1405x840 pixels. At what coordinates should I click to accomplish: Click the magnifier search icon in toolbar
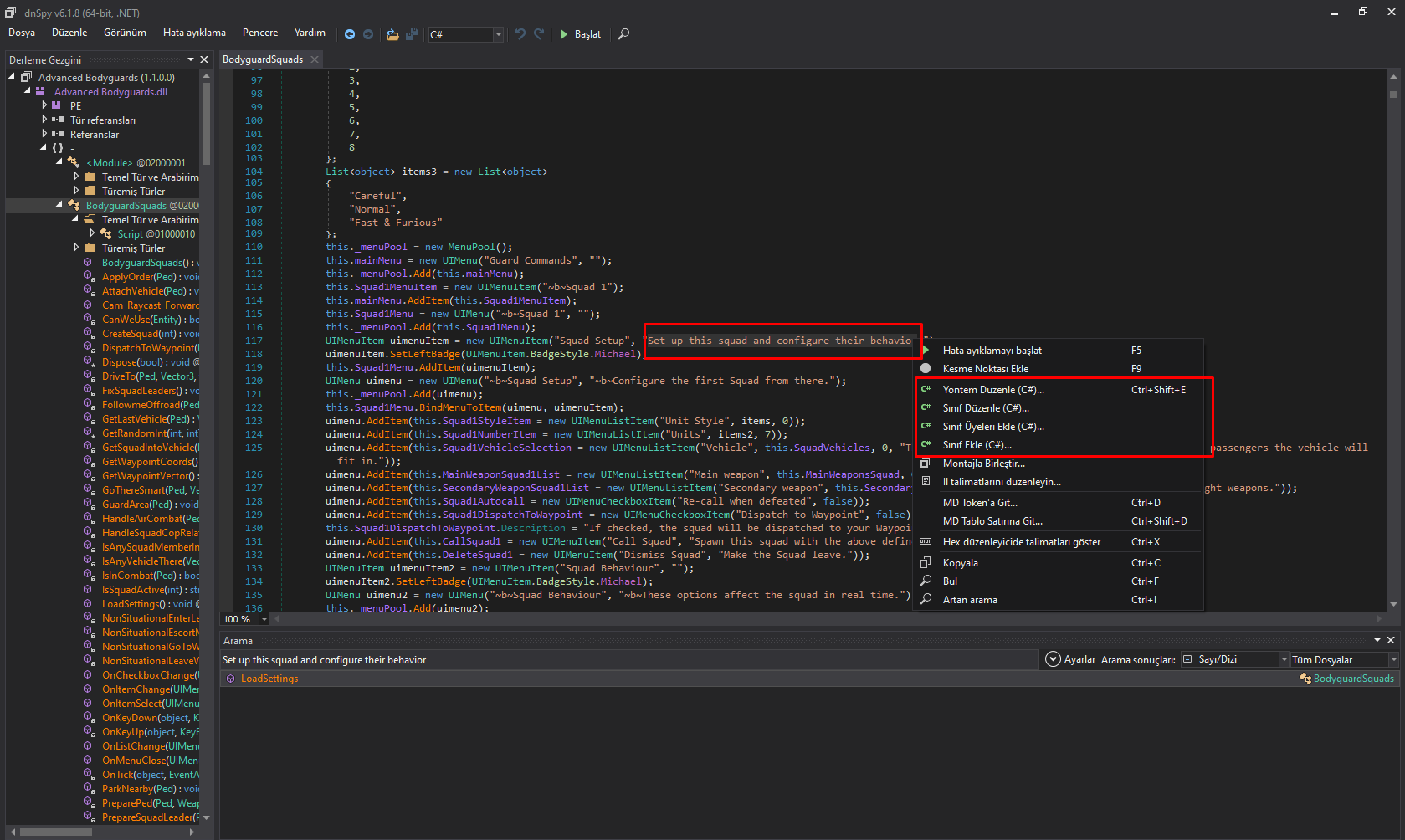(x=623, y=34)
